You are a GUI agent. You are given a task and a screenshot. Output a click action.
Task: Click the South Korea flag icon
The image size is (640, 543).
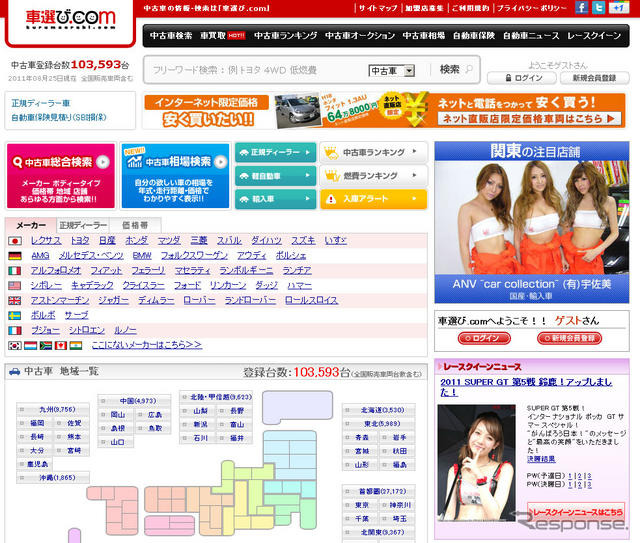pos(15,345)
